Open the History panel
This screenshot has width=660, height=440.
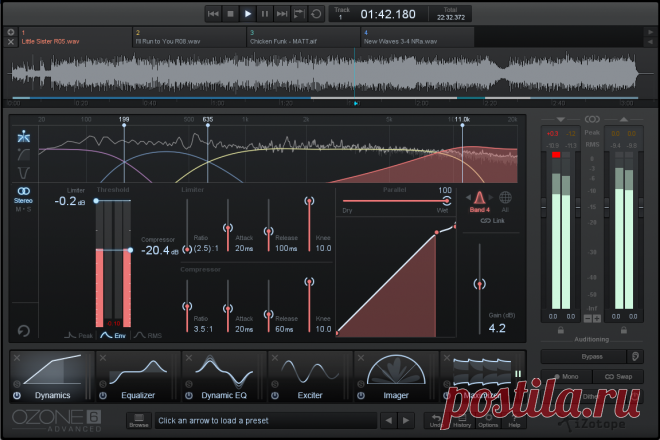click(462, 421)
